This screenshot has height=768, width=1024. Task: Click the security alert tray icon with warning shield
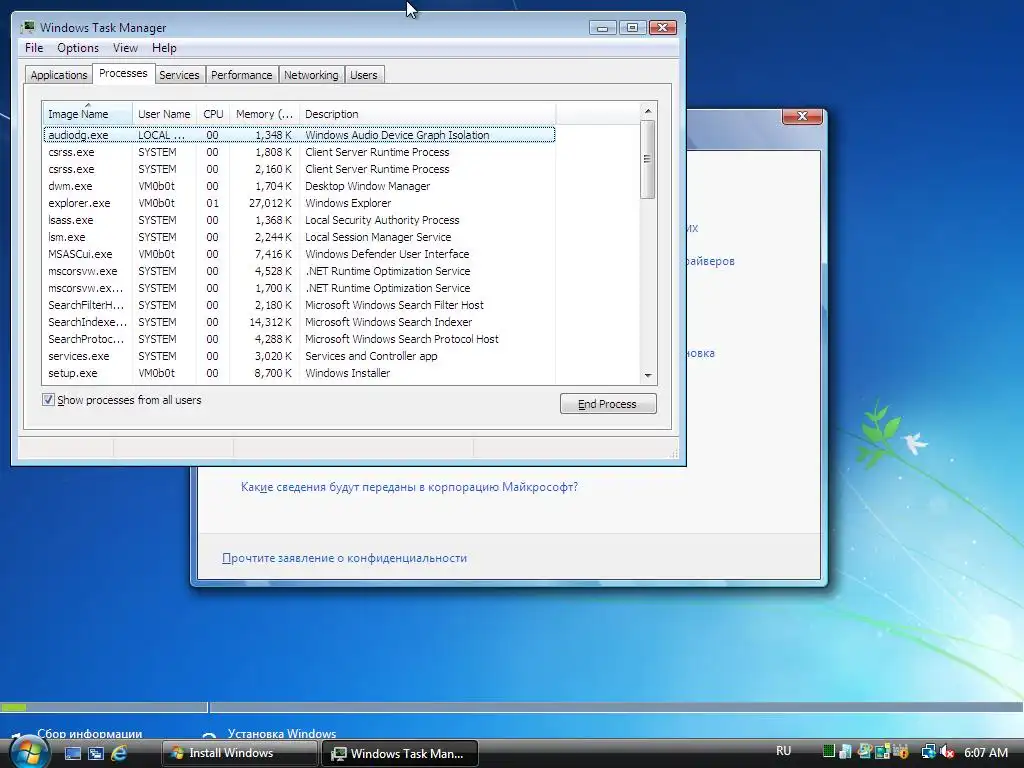901,752
